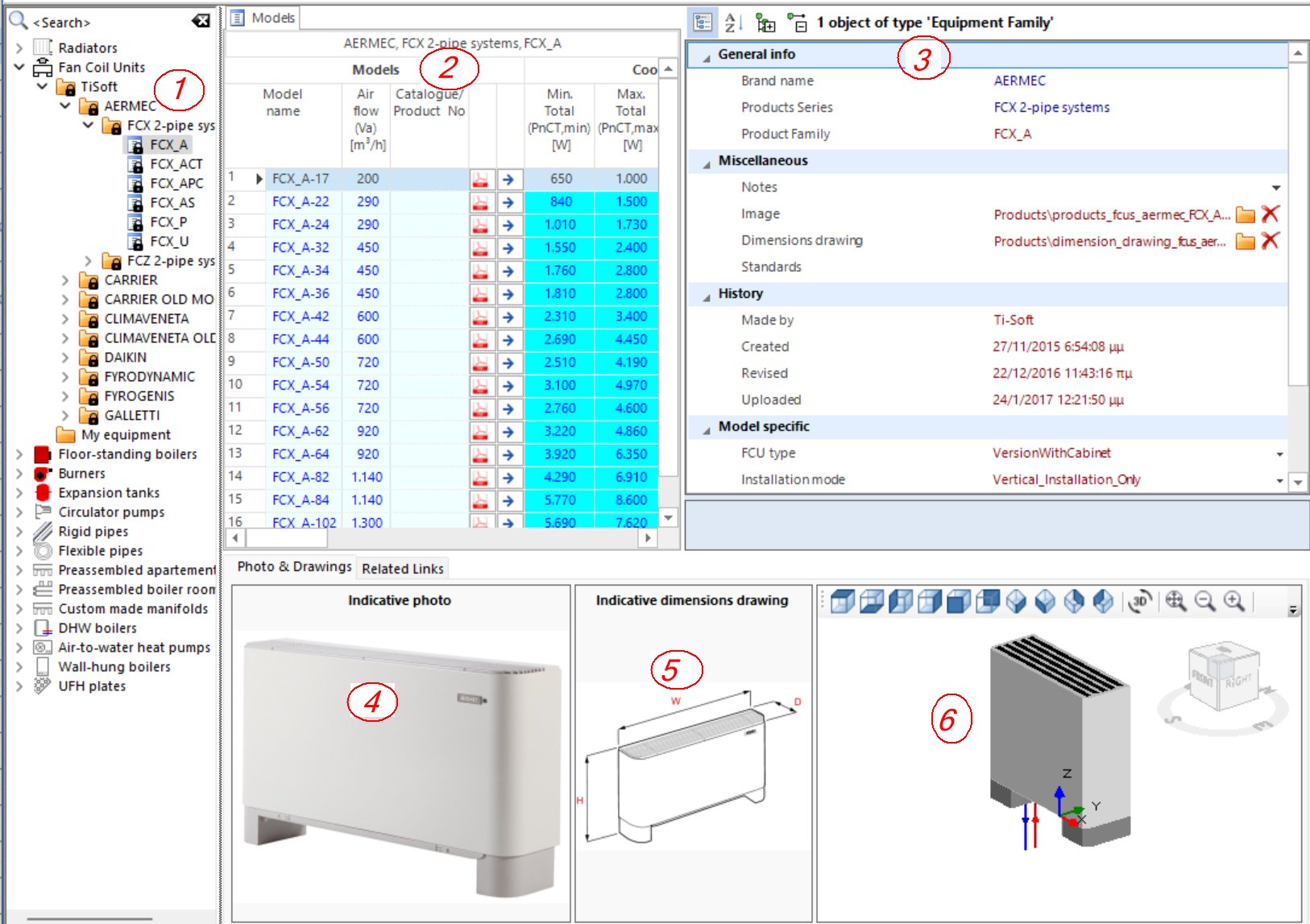This screenshot has height=924, width=1310.
Task: Switch to the Related Links tab
Action: [402, 568]
